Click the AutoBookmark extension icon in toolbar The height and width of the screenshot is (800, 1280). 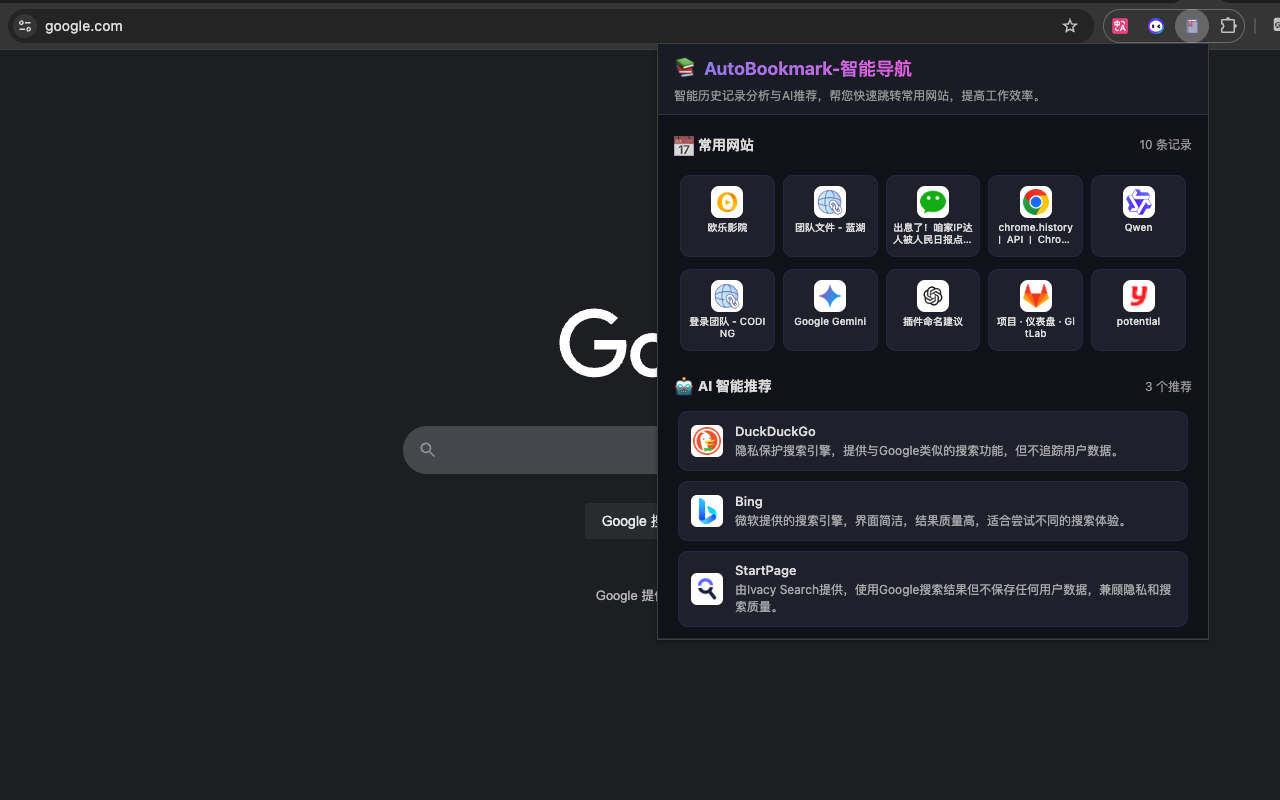pyautogui.click(x=1191, y=26)
